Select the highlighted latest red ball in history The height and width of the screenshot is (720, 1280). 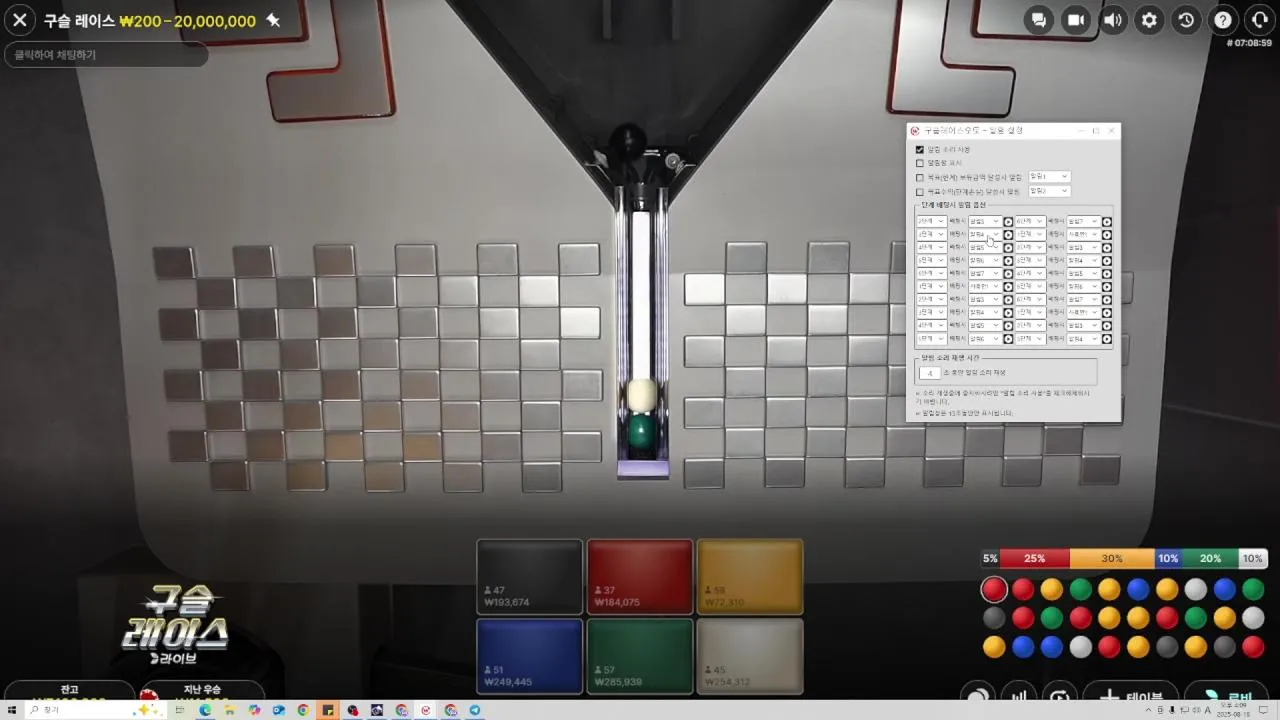[994, 589]
